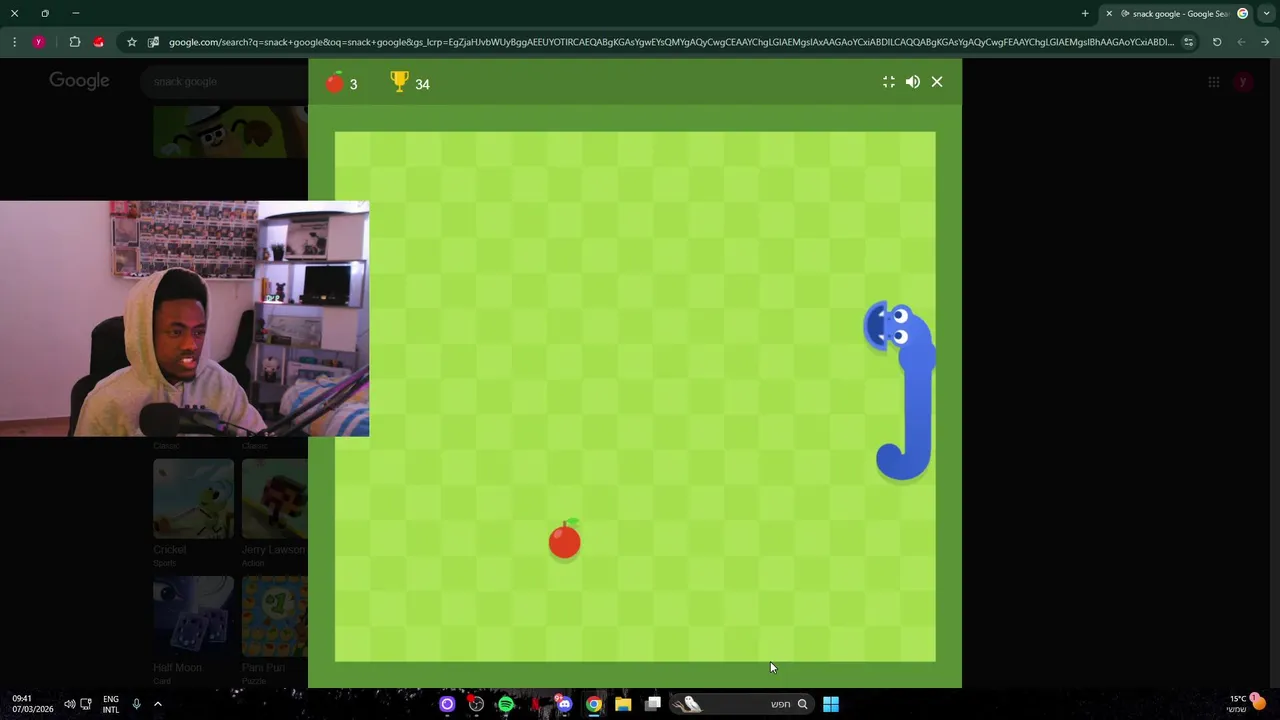Open the tune icon at address bar end

[x=1188, y=42]
